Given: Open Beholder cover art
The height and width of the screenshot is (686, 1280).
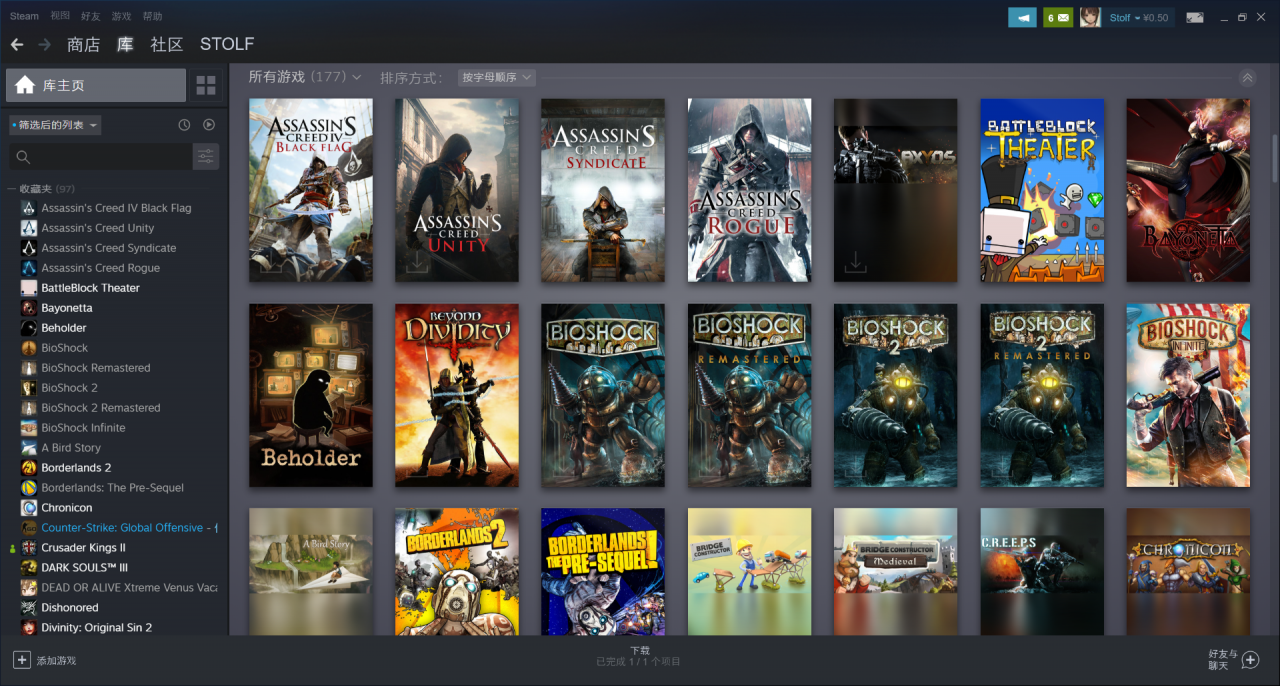Looking at the screenshot, I should tap(311, 395).
